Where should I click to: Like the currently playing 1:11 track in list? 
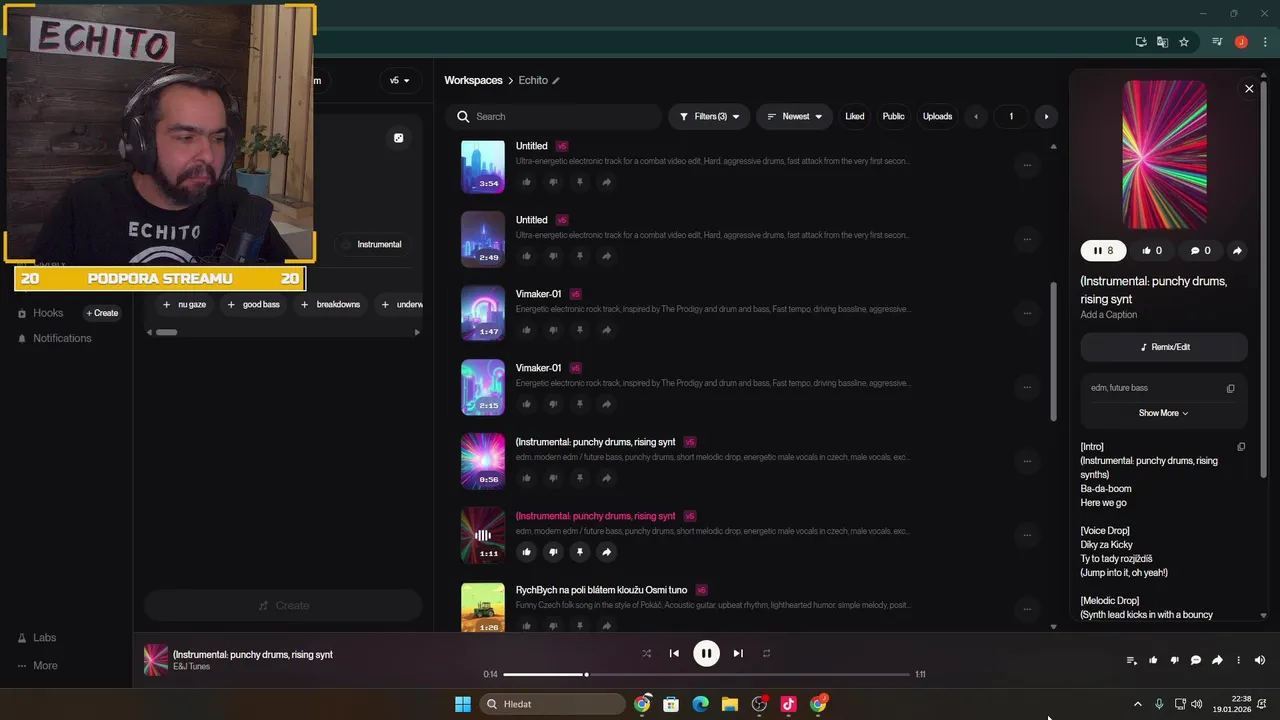527,552
